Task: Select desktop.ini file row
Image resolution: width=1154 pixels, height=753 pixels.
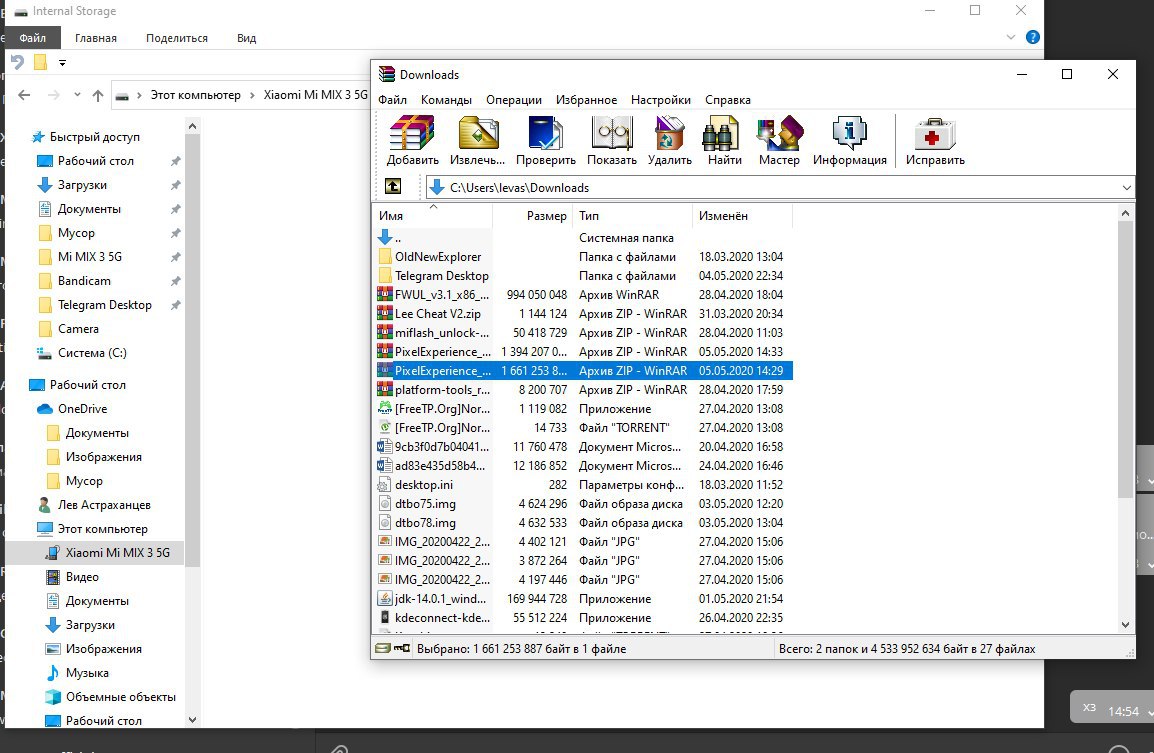Action: click(584, 485)
